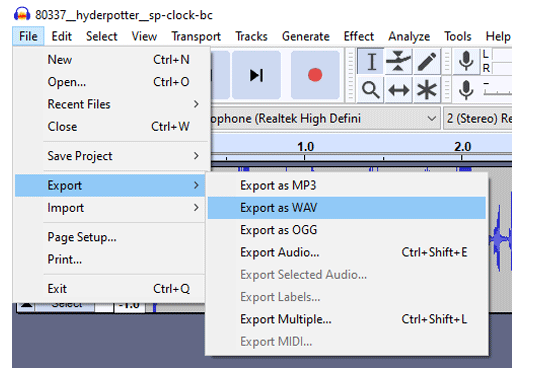554x370 pixels.
Task: Open the microphone device dropdown
Action: 325,118
